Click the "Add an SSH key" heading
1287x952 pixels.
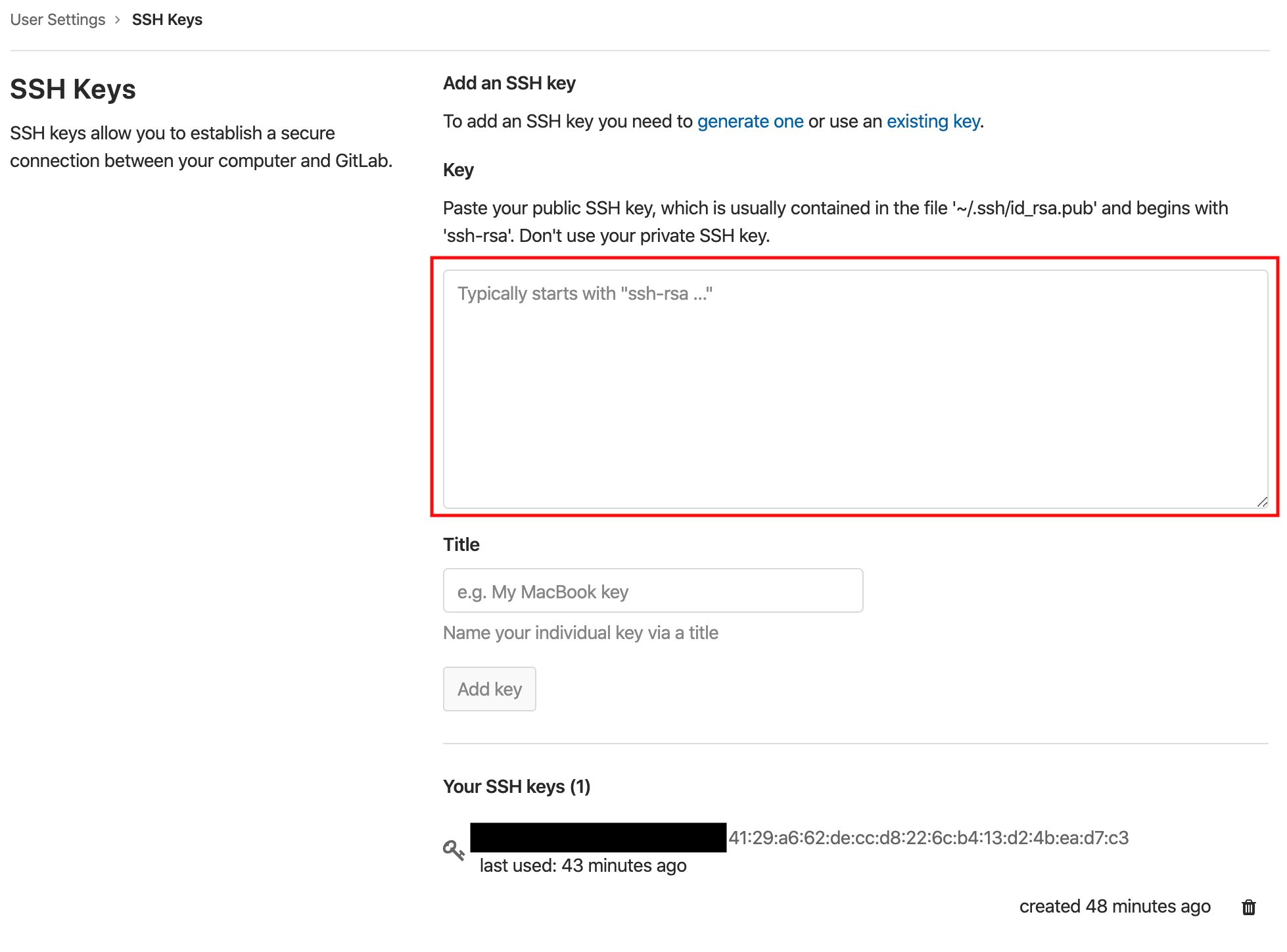pyautogui.click(x=509, y=83)
